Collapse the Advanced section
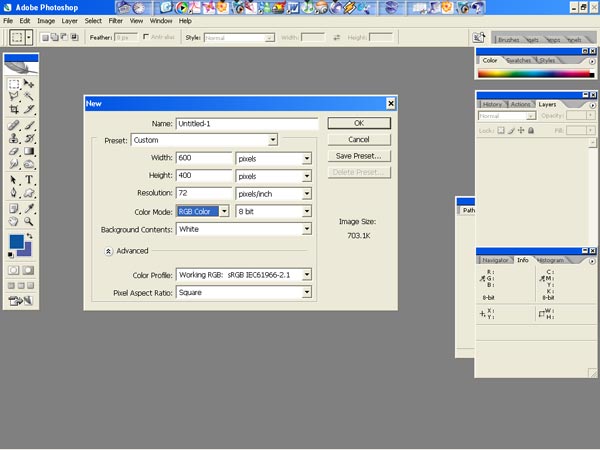600x450 pixels. pyautogui.click(x=108, y=251)
